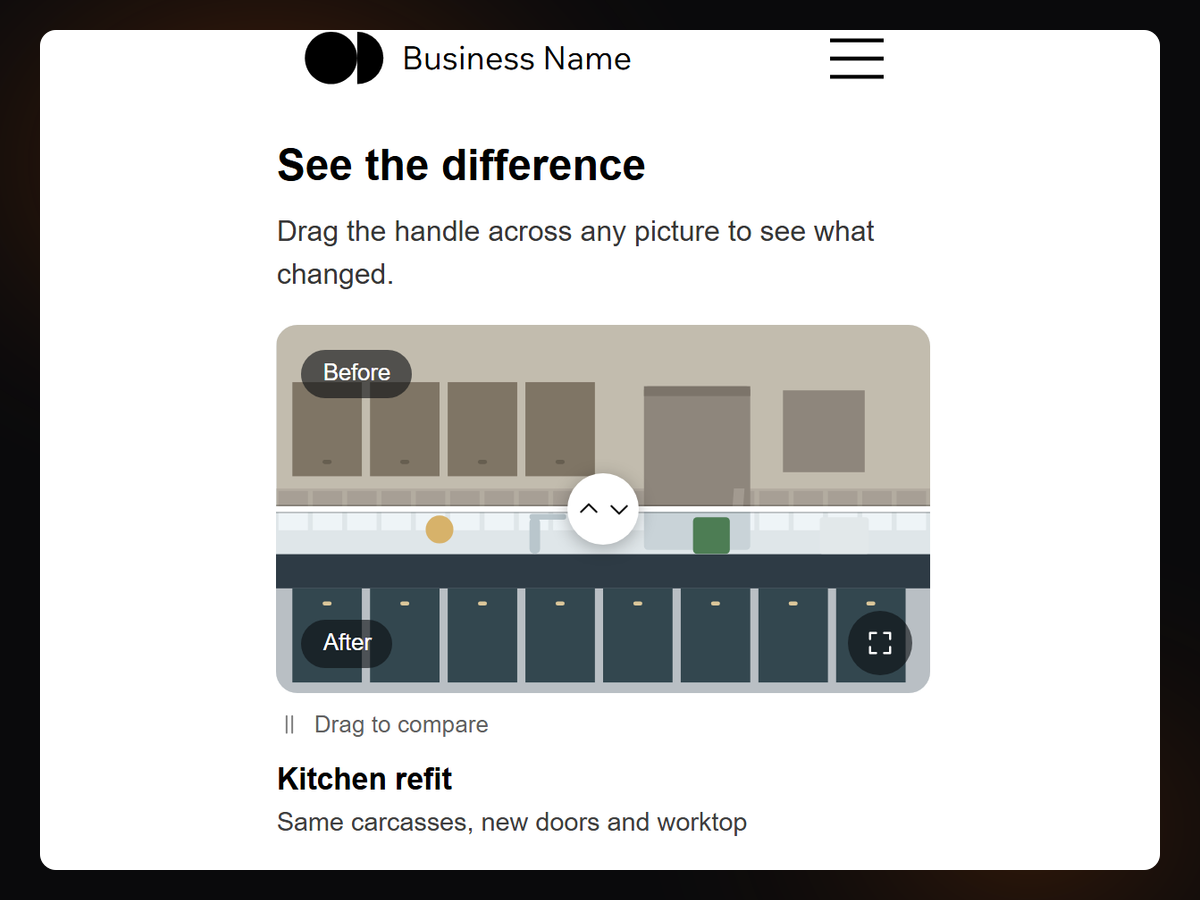Click the instruction paragraph about dragging
Screen dimensions: 1200x900
pyautogui.click(x=576, y=252)
